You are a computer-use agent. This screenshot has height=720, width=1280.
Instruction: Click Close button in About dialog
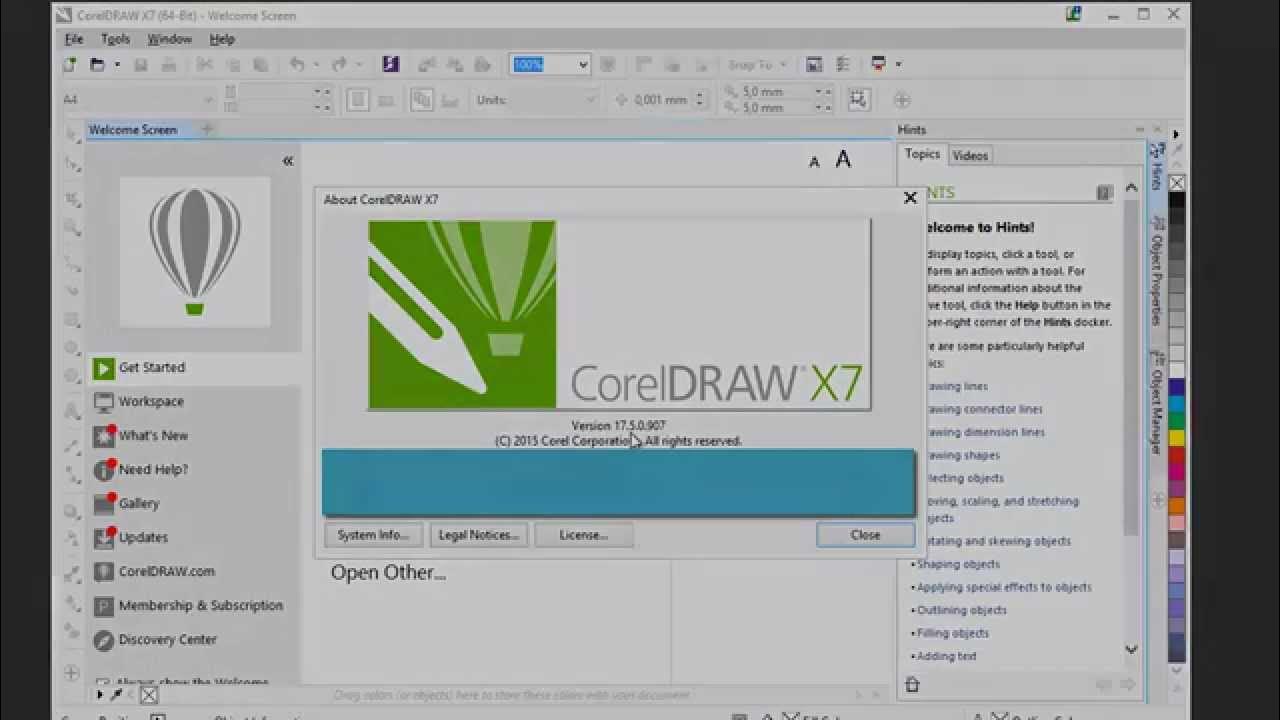(865, 535)
